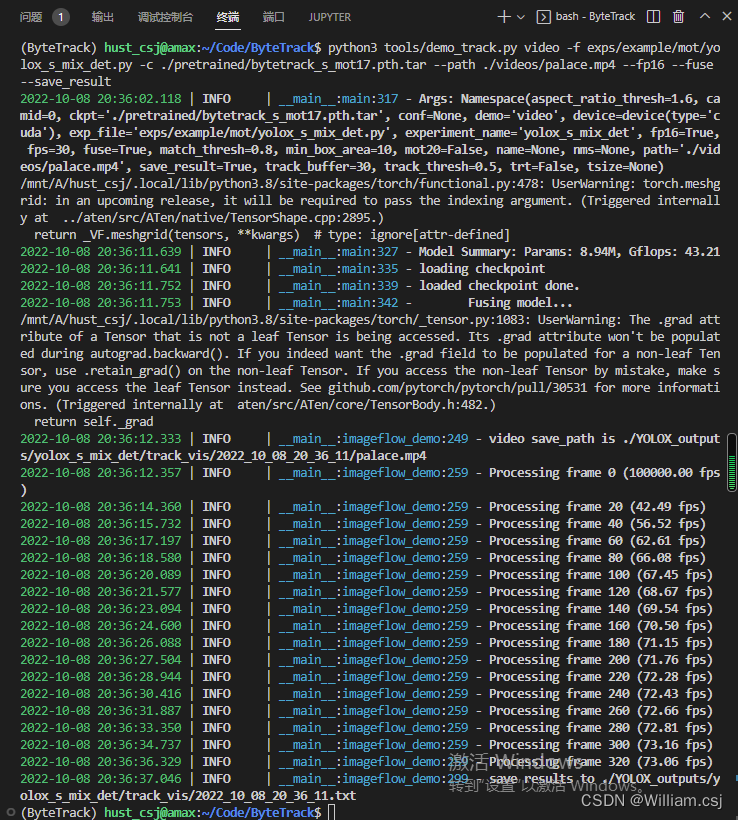
Task: Maximize panel size with up chevron
Action: pos(706,17)
